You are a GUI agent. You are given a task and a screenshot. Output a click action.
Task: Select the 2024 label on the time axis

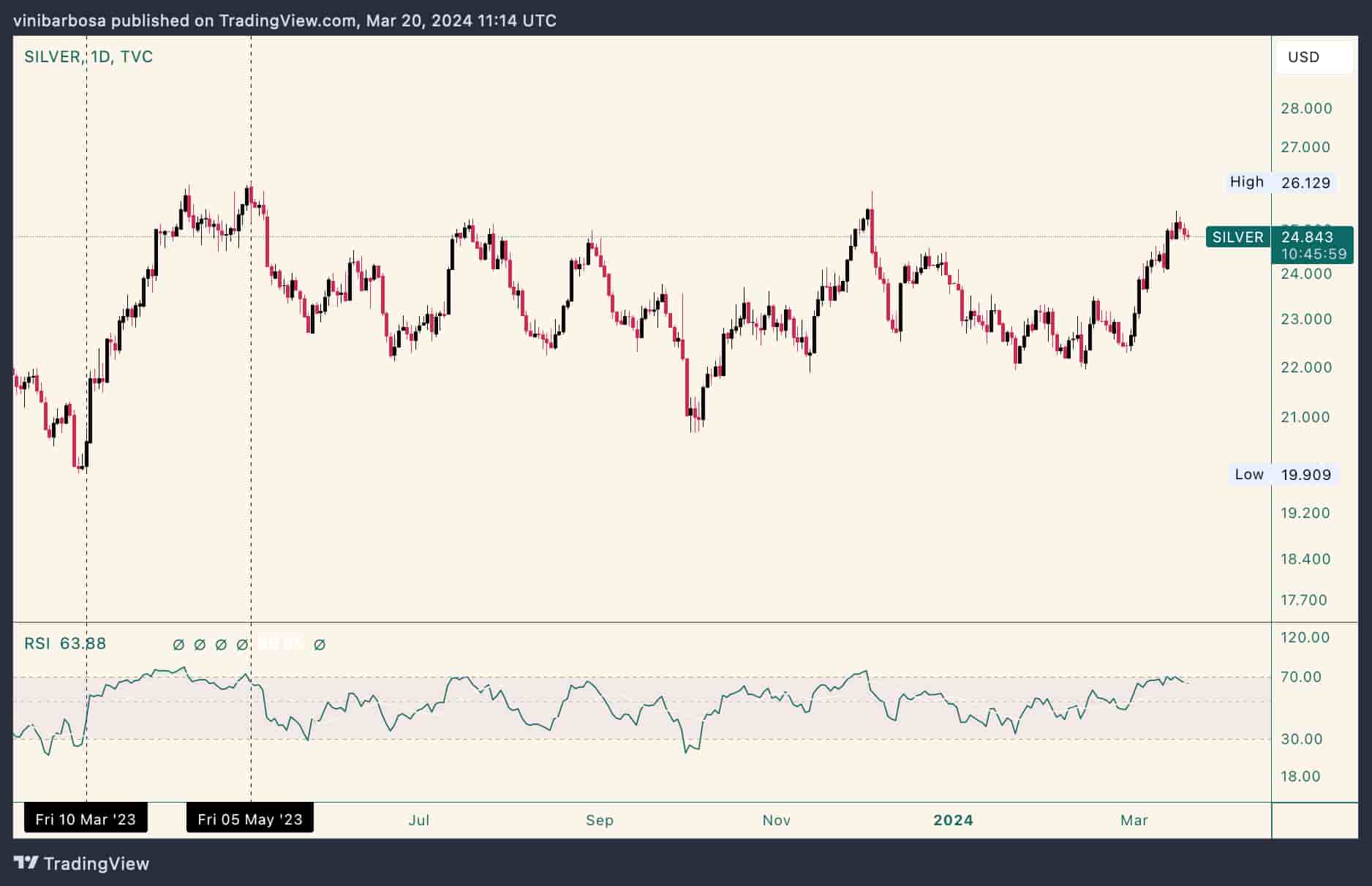click(x=954, y=820)
